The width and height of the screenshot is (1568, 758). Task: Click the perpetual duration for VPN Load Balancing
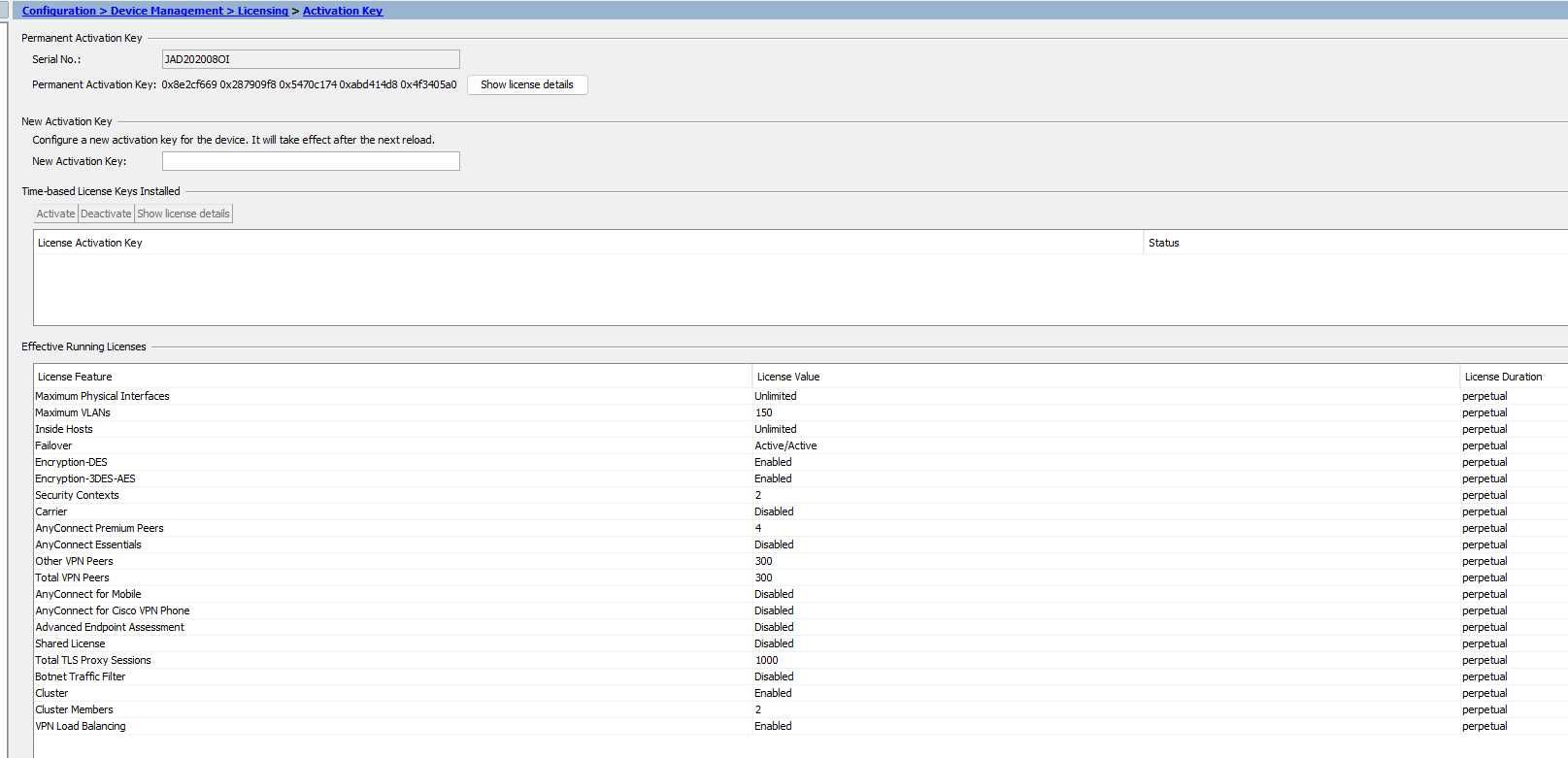tap(1485, 726)
